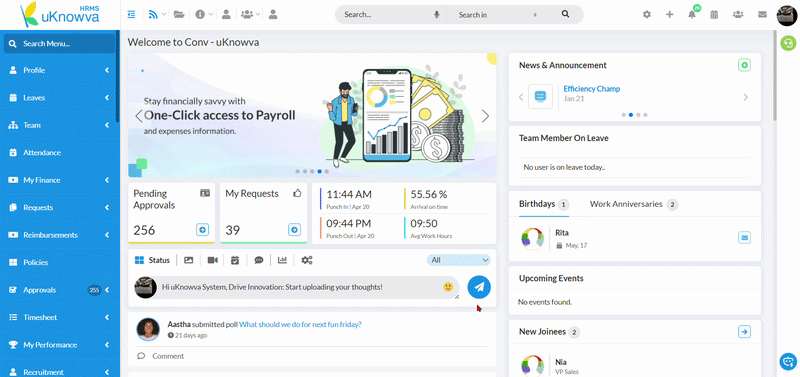800x377 pixels.
Task: Open Aastha's profile picture in feed
Action: 148,330
